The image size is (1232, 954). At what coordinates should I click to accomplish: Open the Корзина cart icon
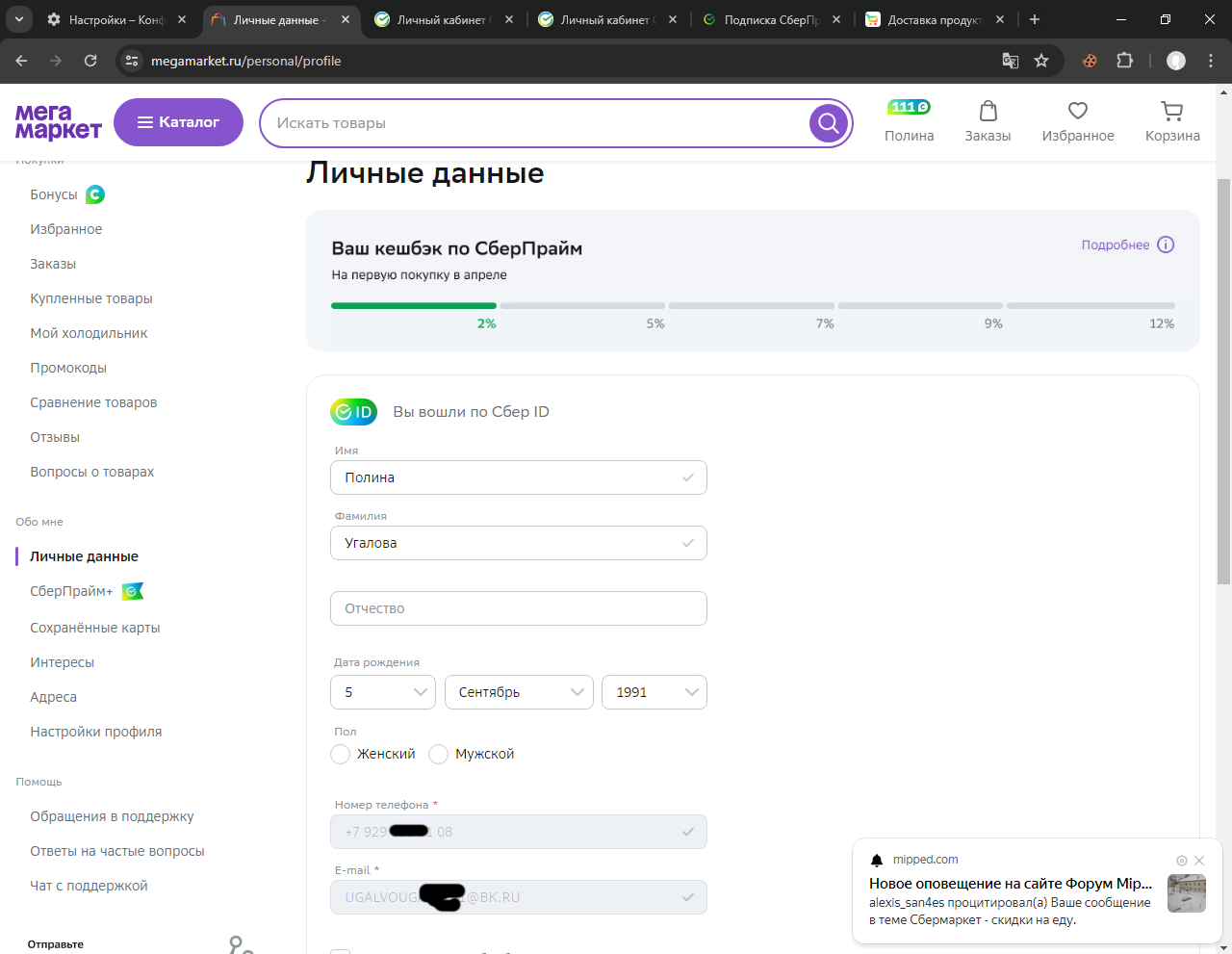click(1172, 111)
